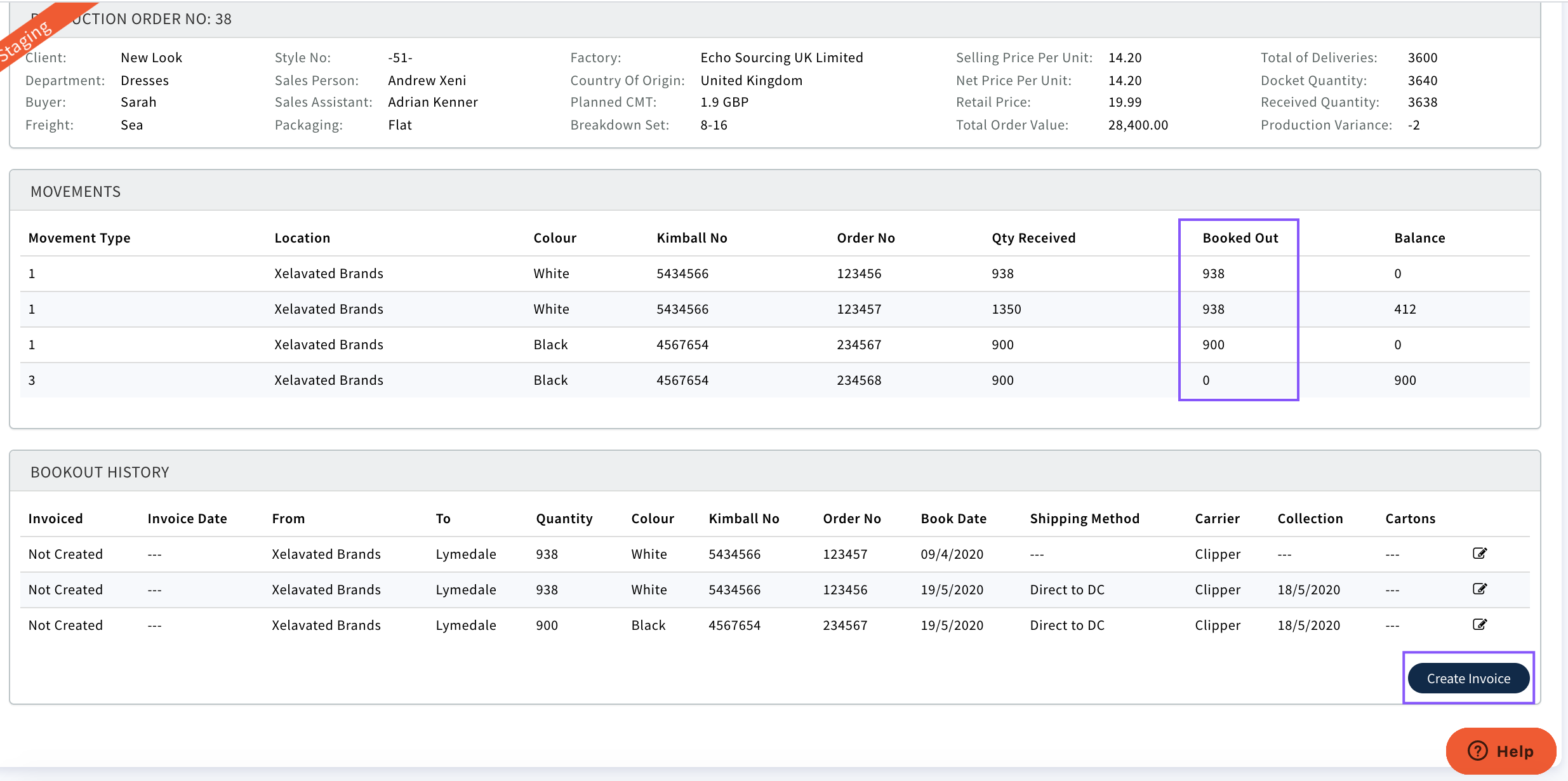Select movement row with order 234568
This screenshot has height=781, width=1568.
[858, 380]
